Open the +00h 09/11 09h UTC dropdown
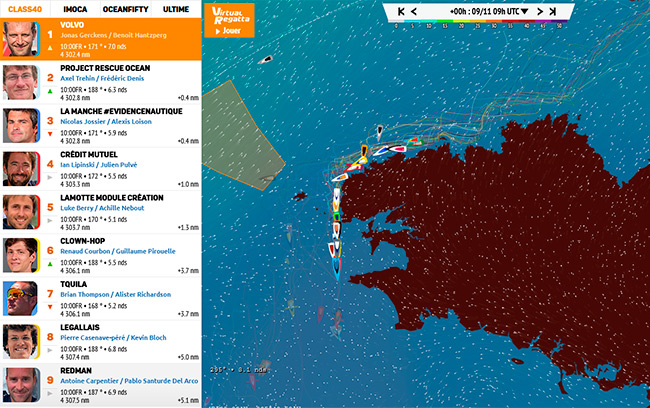The width and height of the screenshot is (650, 408). [x=489, y=12]
